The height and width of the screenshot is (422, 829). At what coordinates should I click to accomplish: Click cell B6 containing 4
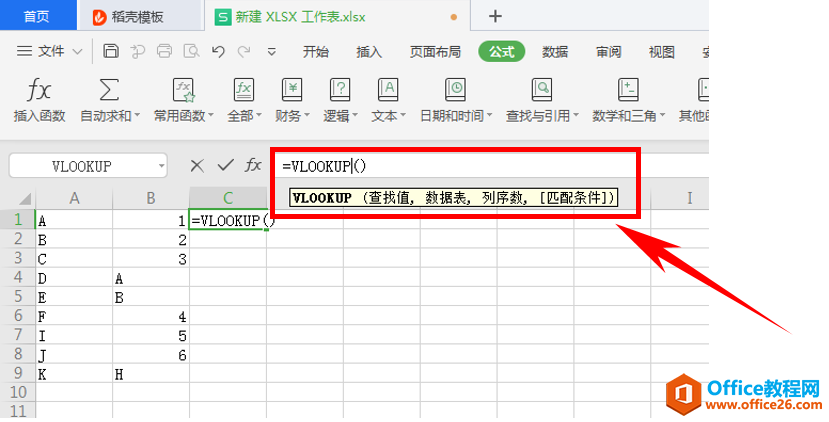pyautogui.click(x=151, y=316)
